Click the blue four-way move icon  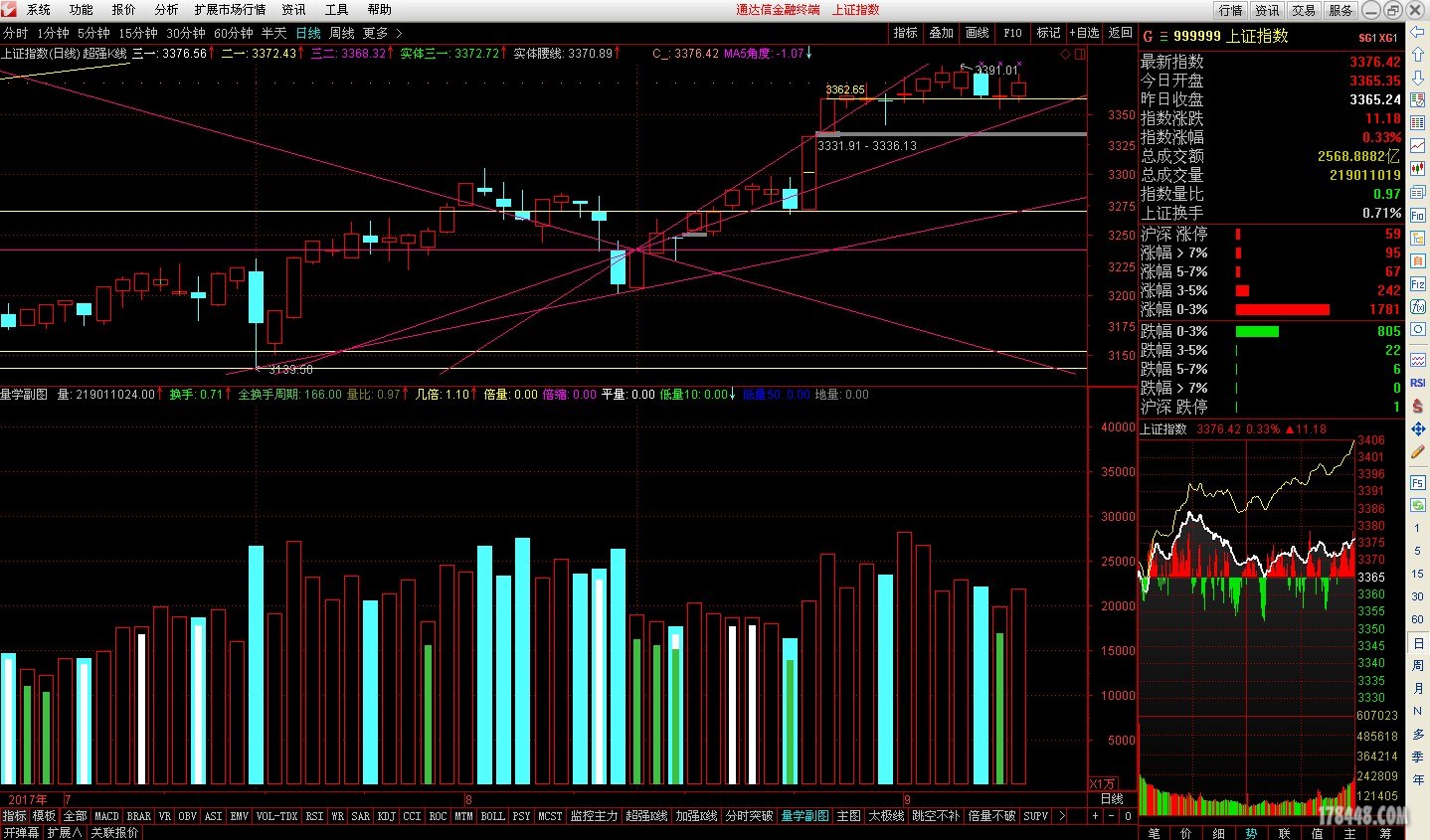pos(1418,428)
